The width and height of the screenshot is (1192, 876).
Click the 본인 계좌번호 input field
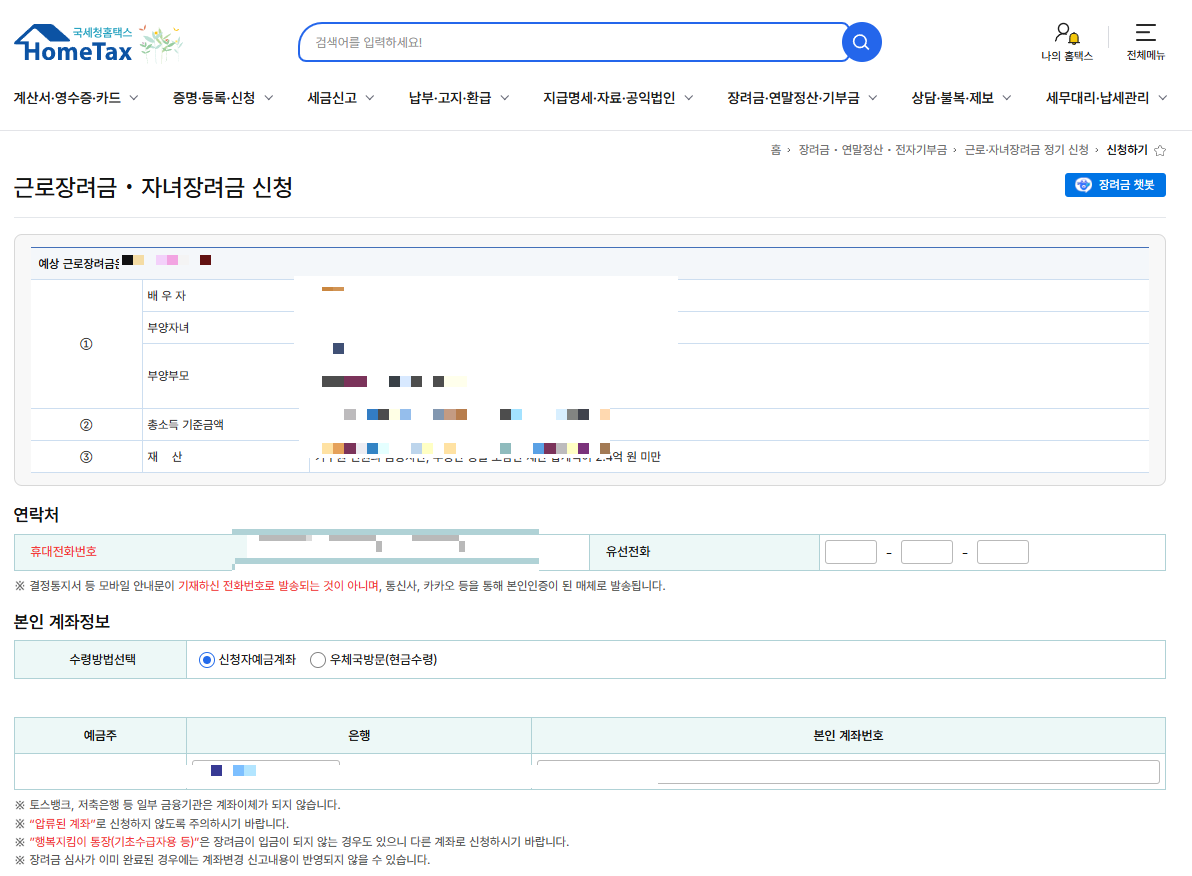pyautogui.click(x=848, y=771)
